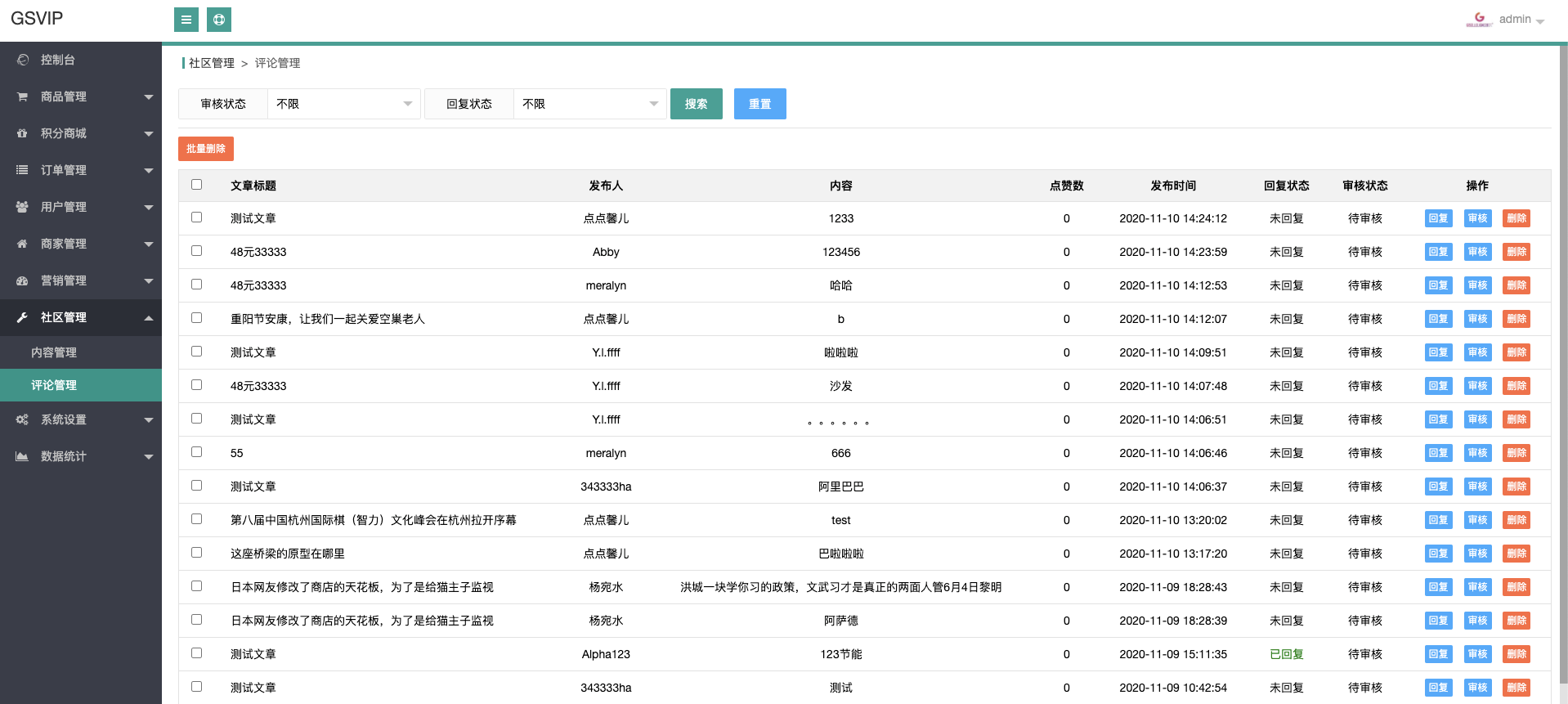The width and height of the screenshot is (1568, 704).
Task: Click the 搜索 search button
Action: tap(697, 104)
